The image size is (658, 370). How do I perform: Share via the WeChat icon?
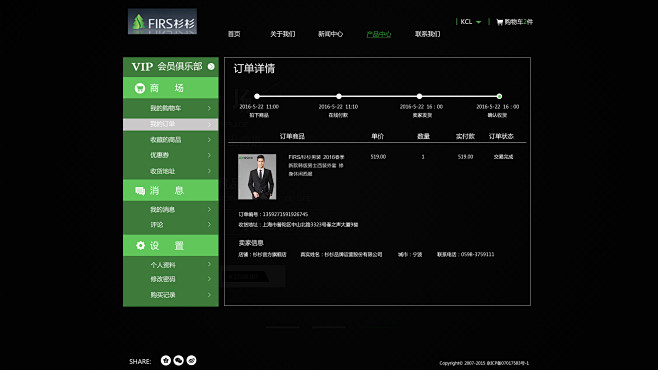[178, 360]
